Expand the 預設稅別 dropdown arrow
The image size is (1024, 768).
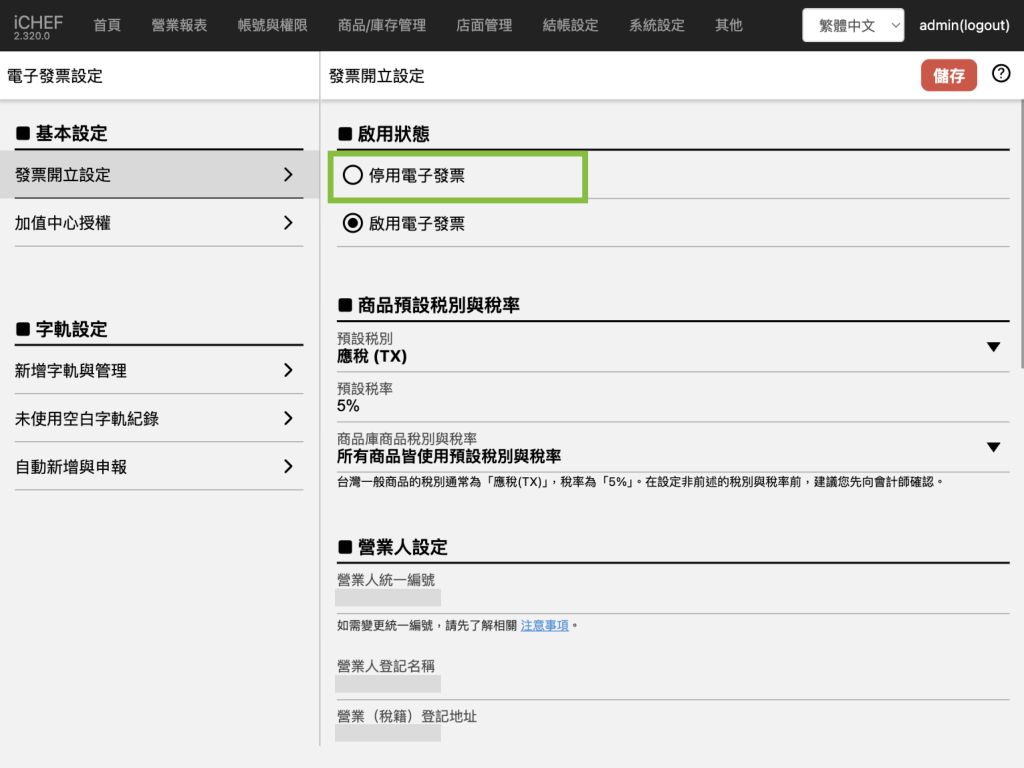993,347
